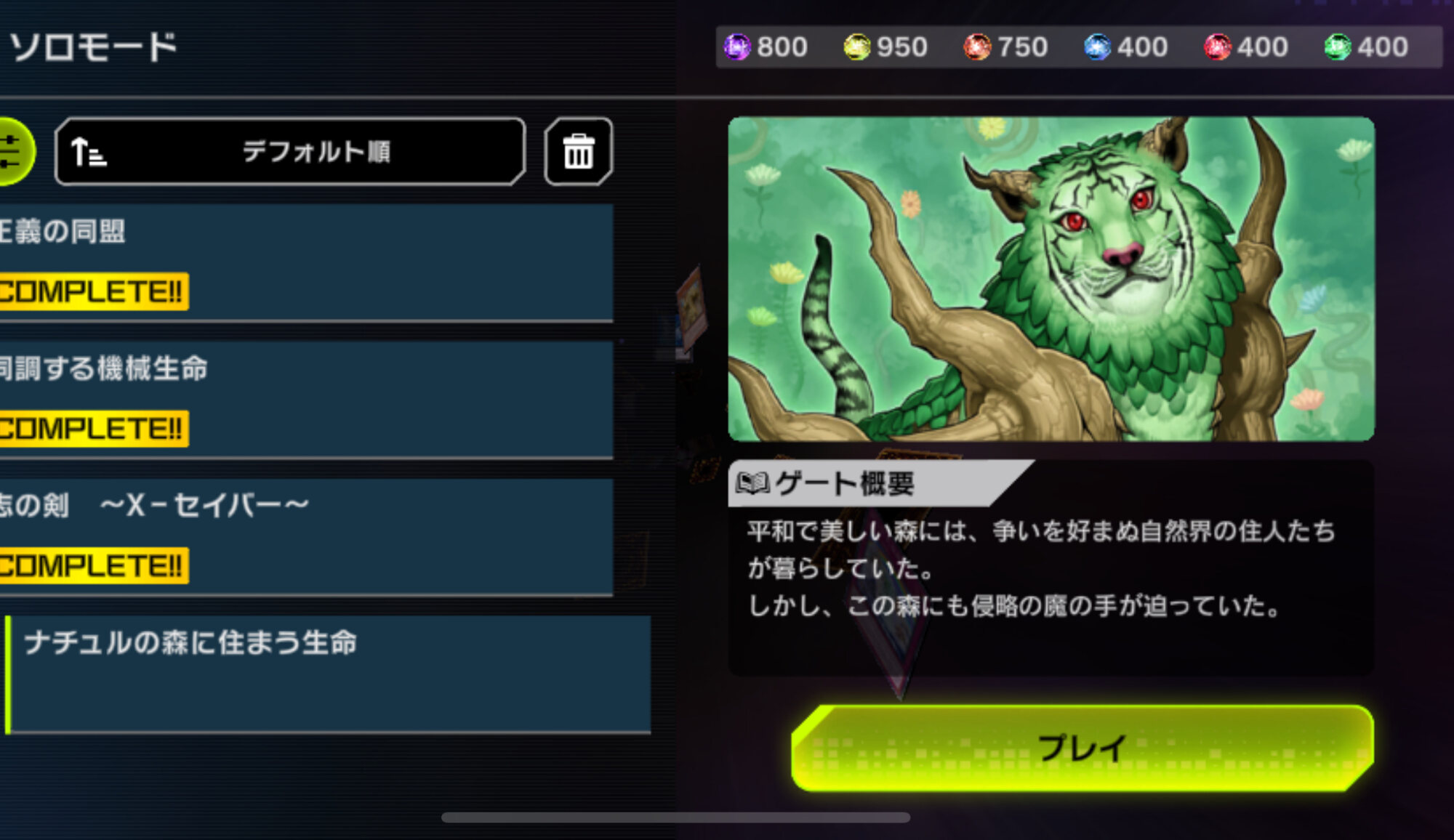Select ナチュルの森に住まう生命 gate
The height and width of the screenshot is (840, 1454).
pyautogui.click(x=327, y=674)
